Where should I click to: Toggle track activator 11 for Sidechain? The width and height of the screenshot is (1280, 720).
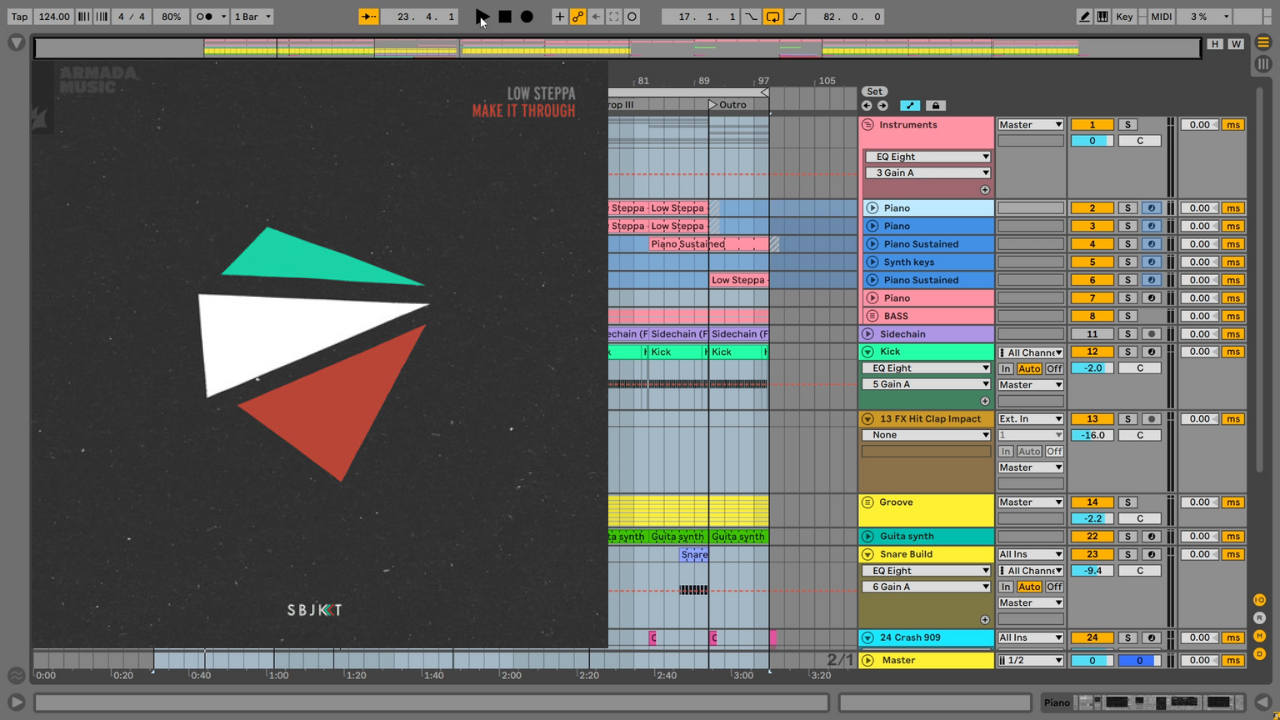pos(1092,334)
